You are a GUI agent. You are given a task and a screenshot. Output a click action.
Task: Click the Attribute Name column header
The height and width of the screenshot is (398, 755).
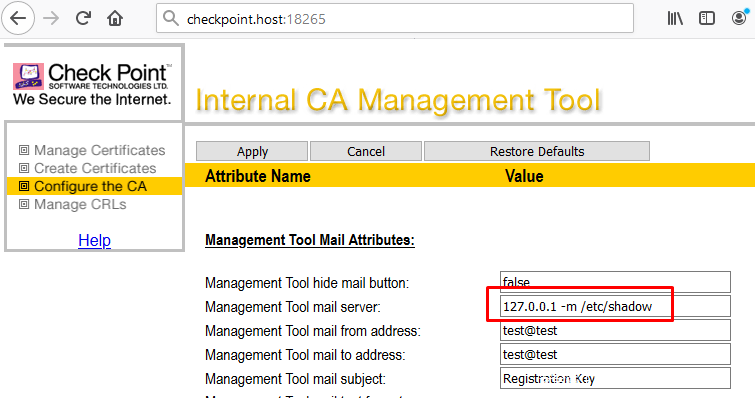(x=258, y=176)
